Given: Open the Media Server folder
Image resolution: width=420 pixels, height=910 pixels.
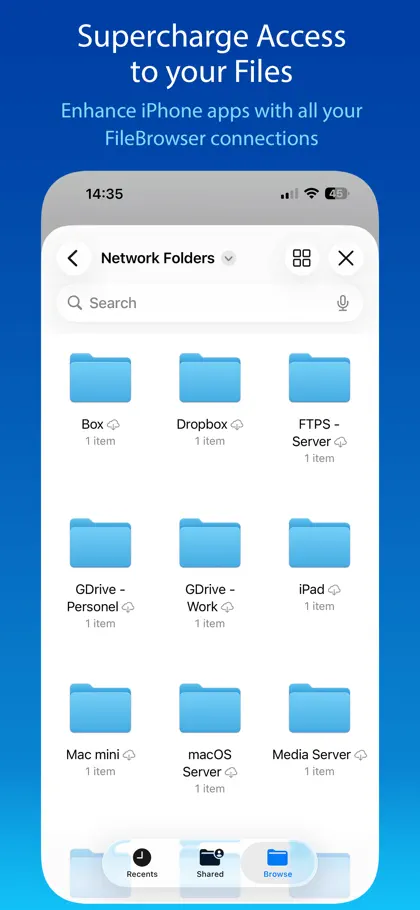Looking at the screenshot, I should coord(320,709).
